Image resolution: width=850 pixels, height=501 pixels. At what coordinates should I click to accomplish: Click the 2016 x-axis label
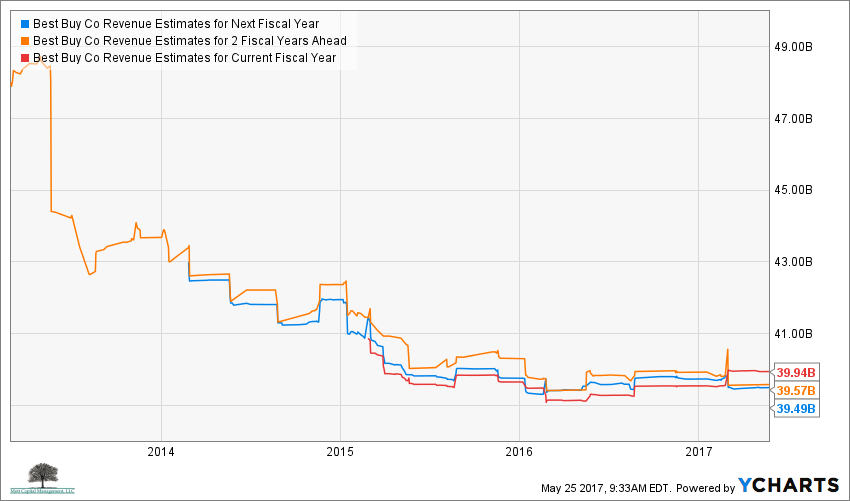click(x=519, y=450)
